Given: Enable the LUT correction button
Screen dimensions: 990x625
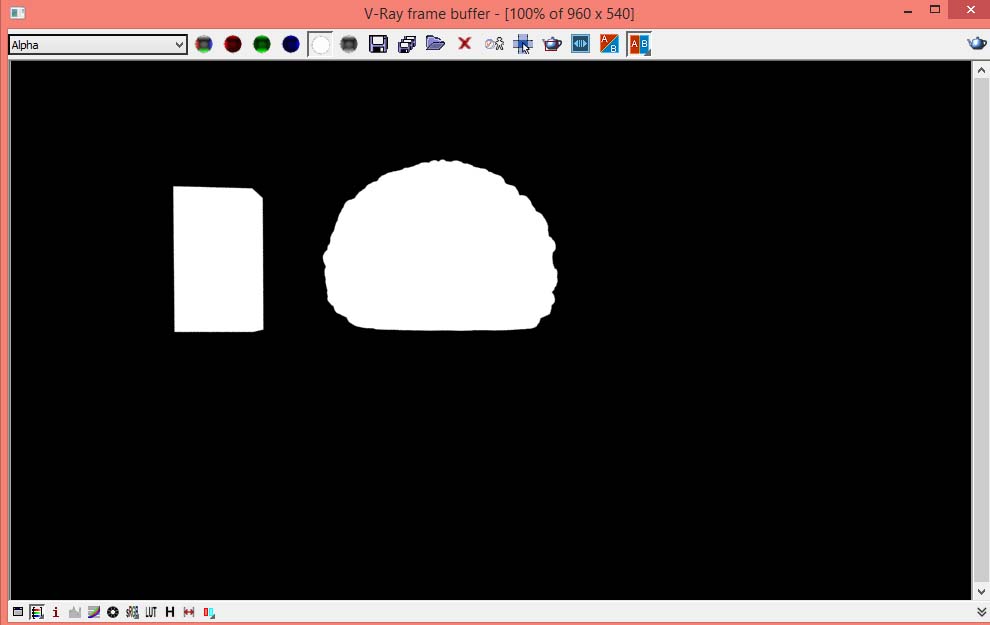Looking at the screenshot, I should [x=151, y=612].
